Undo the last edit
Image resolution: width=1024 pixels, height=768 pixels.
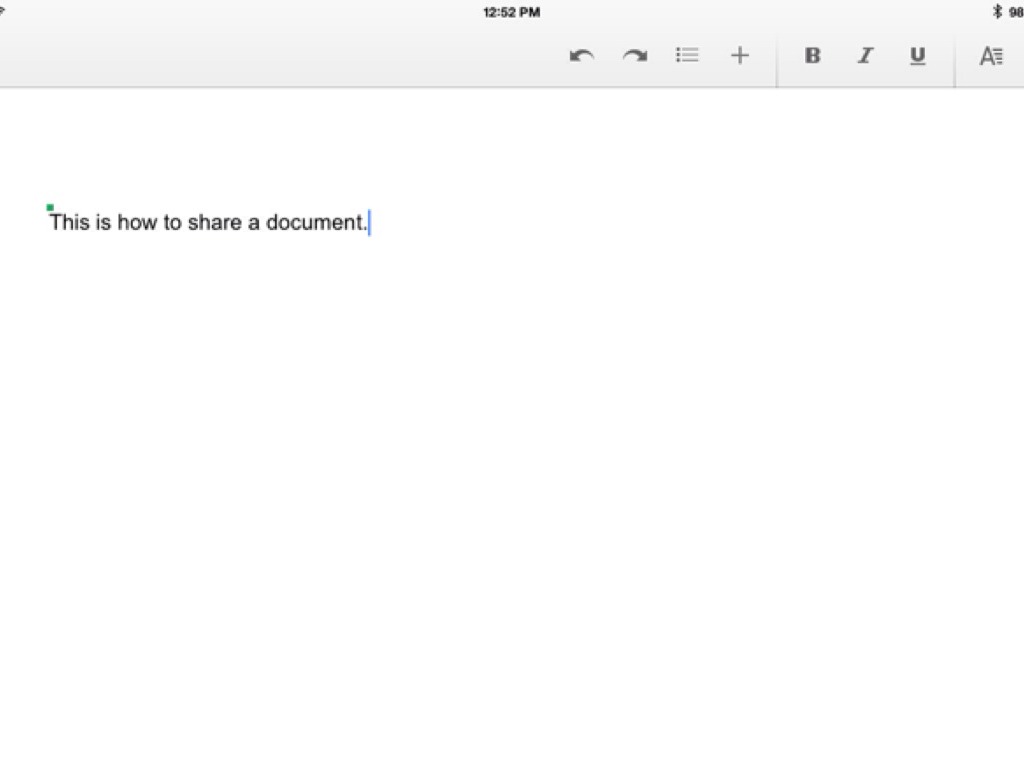point(581,56)
